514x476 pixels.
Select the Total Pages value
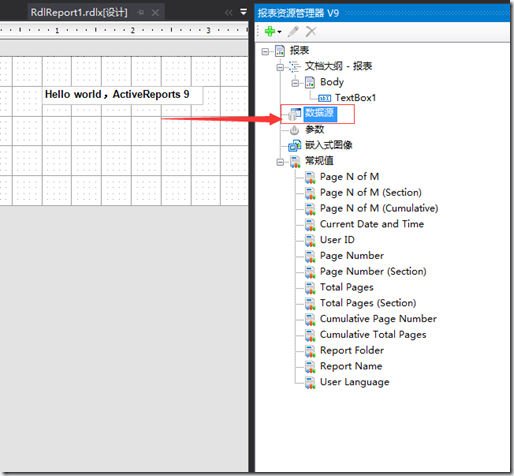347,287
